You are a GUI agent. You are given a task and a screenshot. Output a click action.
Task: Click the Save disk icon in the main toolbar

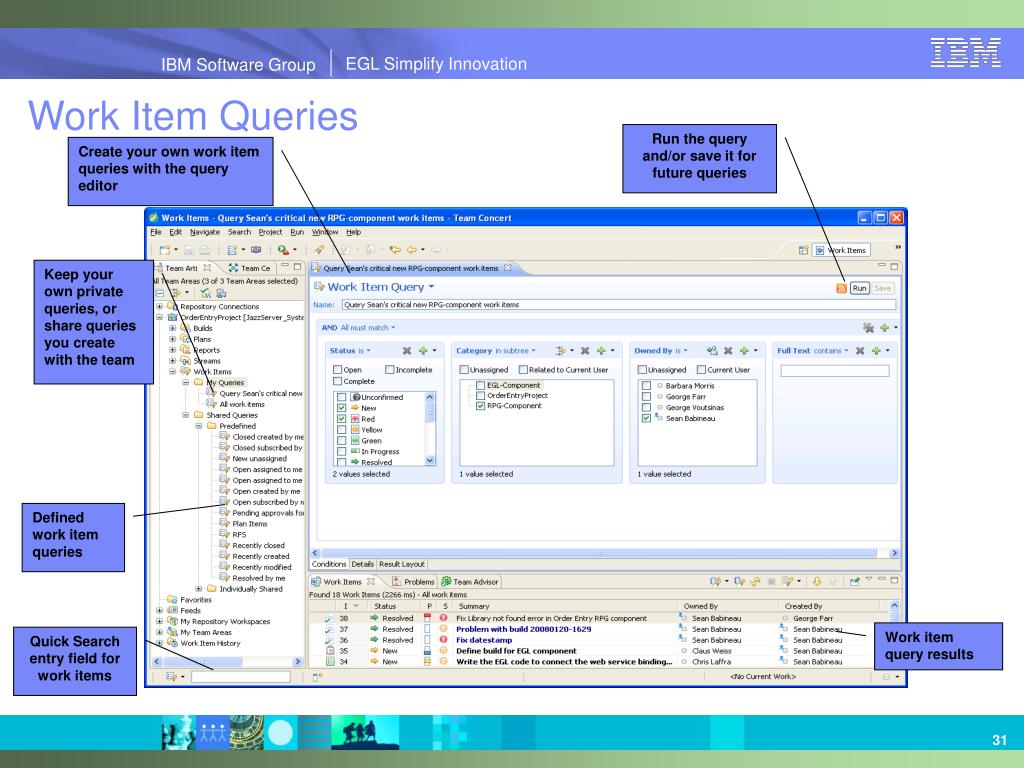coord(189,249)
